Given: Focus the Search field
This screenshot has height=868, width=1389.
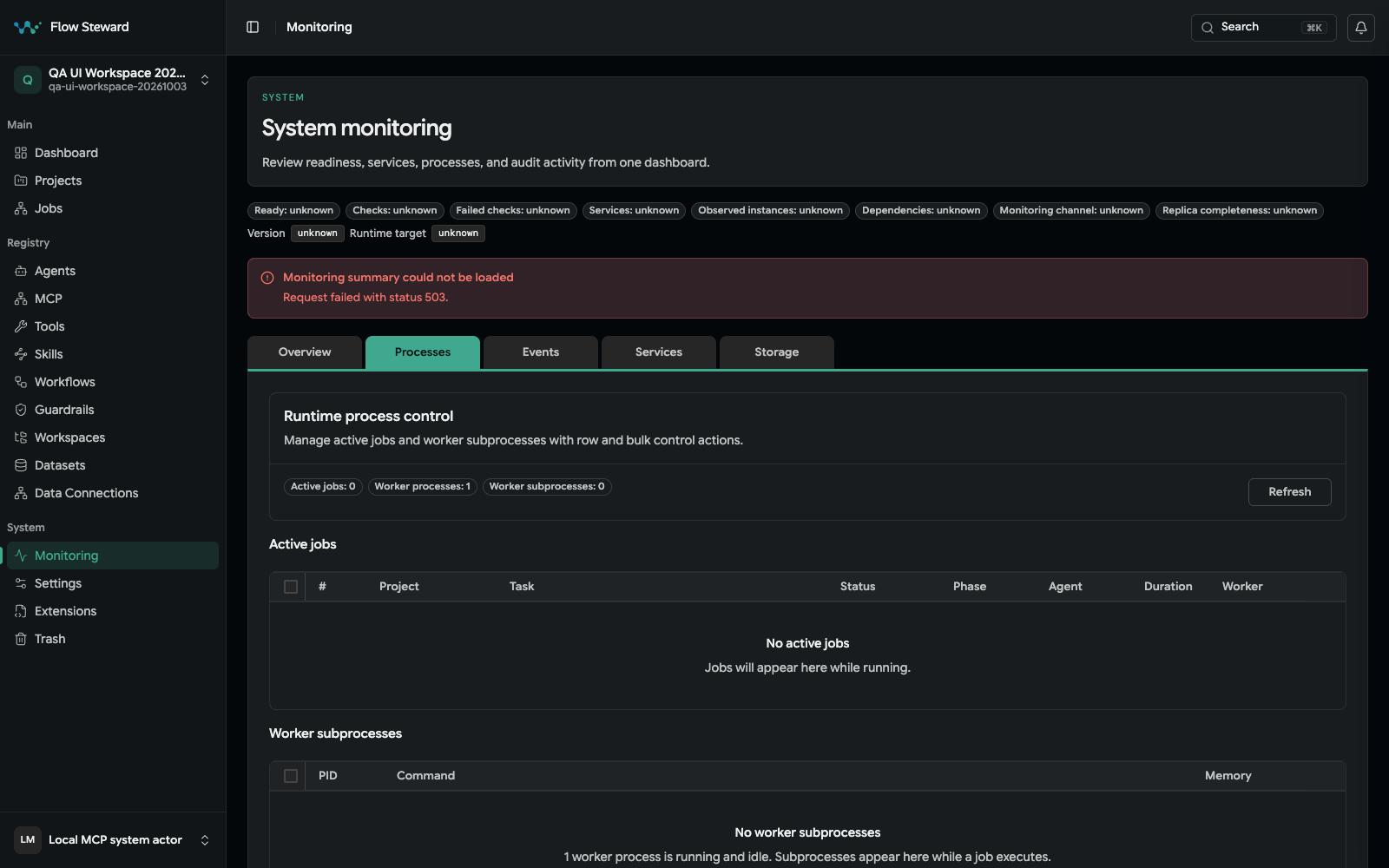Looking at the screenshot, I should [1264, 28].
